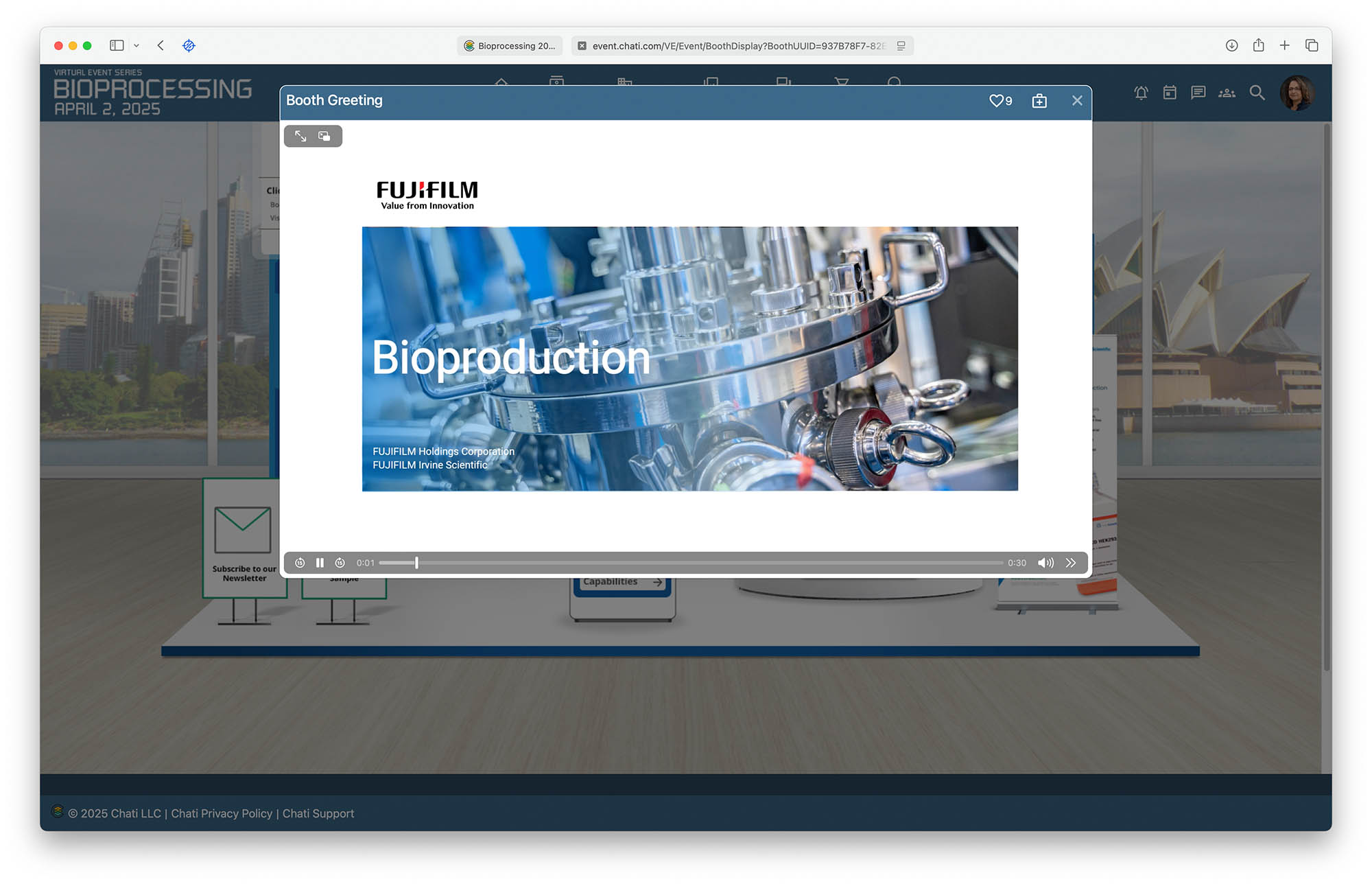This screenshot has height=884, width=1372.
Task: Open notifications bell icon
Action: [x=1141, y=93]
